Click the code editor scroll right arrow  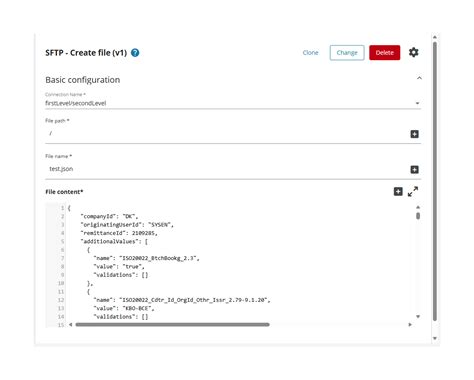point(410,324)
